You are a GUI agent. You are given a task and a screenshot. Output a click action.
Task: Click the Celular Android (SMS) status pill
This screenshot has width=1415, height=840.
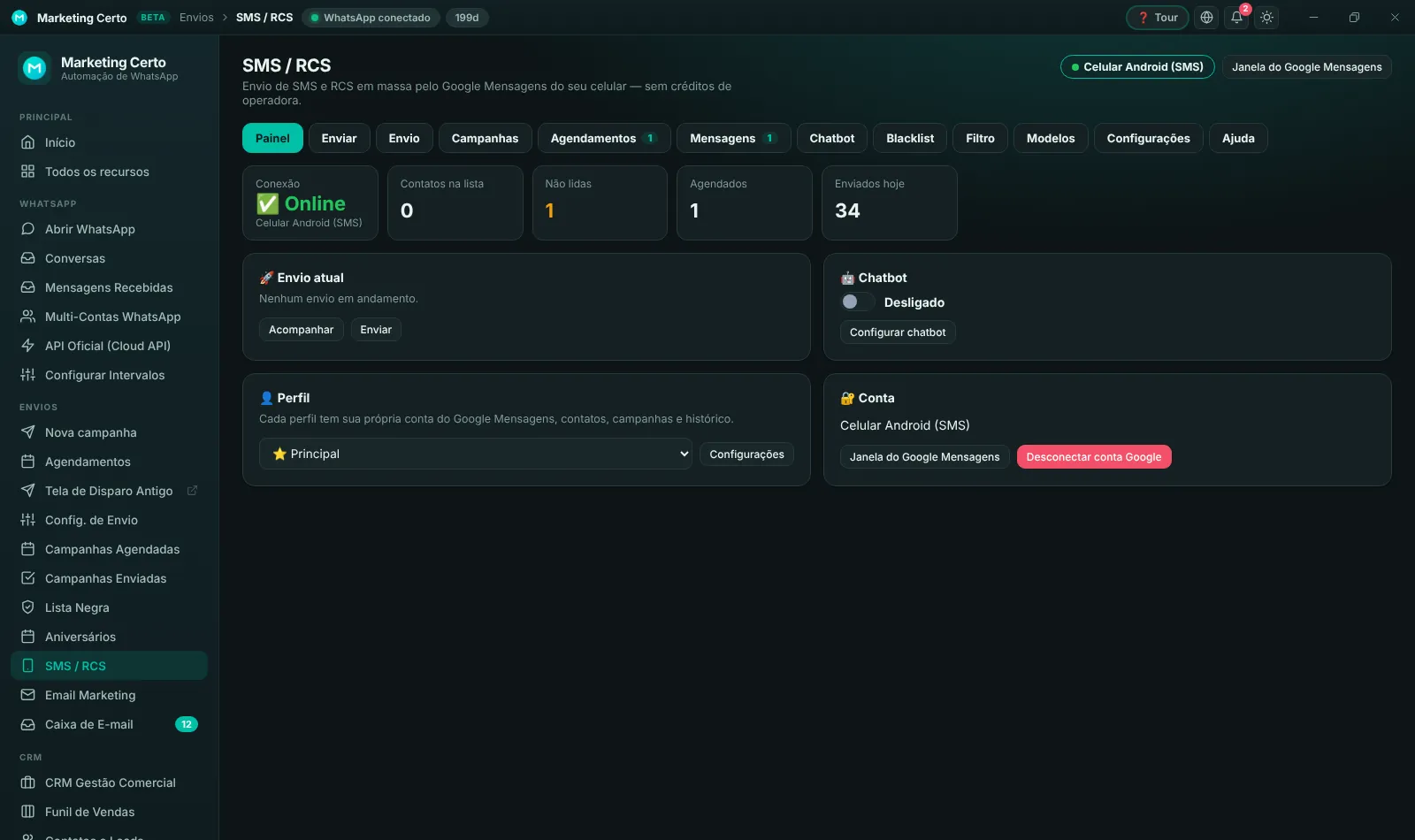pos(1137,67)
